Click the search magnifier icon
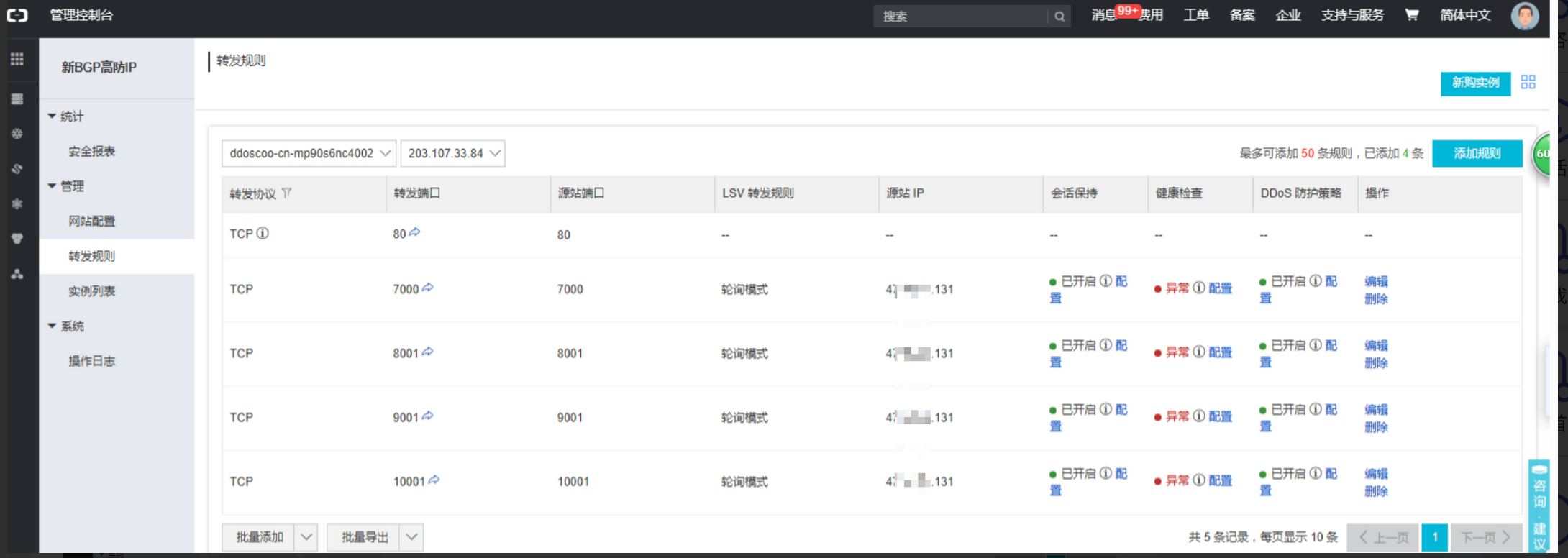The width and height of the screenshot is (1568, 558). [1059, 16]
